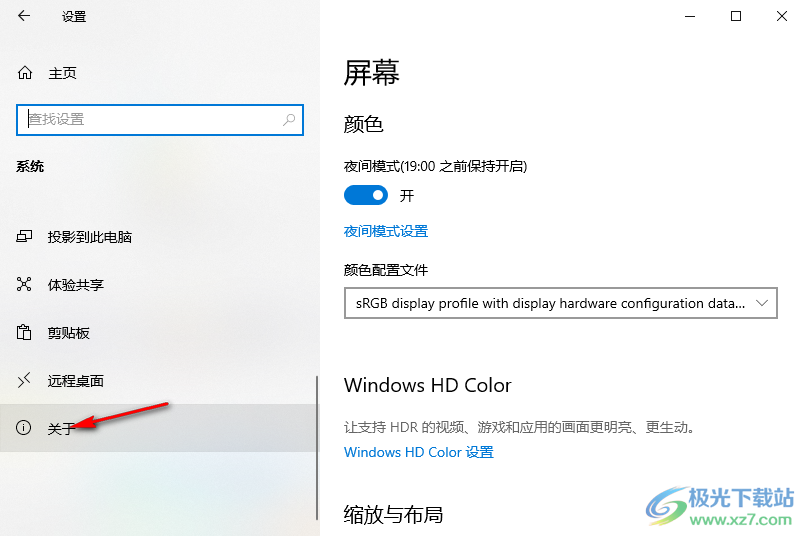This screenshot has height=536, width=805.
Task: Expand the color profile chevron arrow
Action: click(x=762, y=303)
